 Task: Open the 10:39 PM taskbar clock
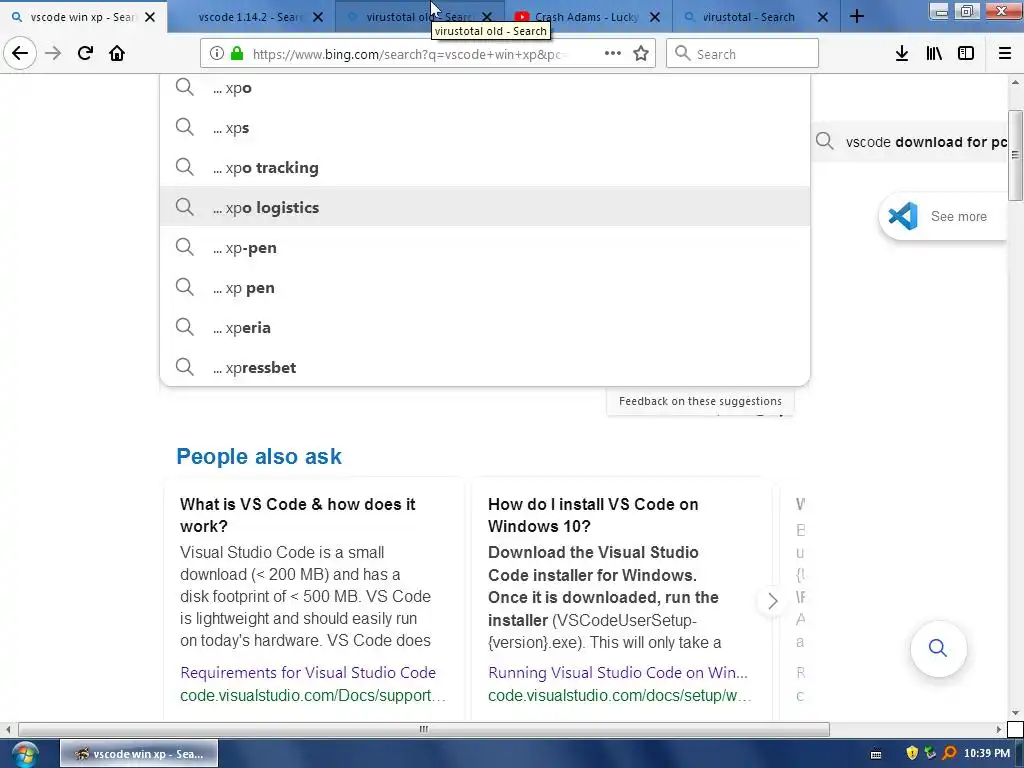(x=987, y=754)
